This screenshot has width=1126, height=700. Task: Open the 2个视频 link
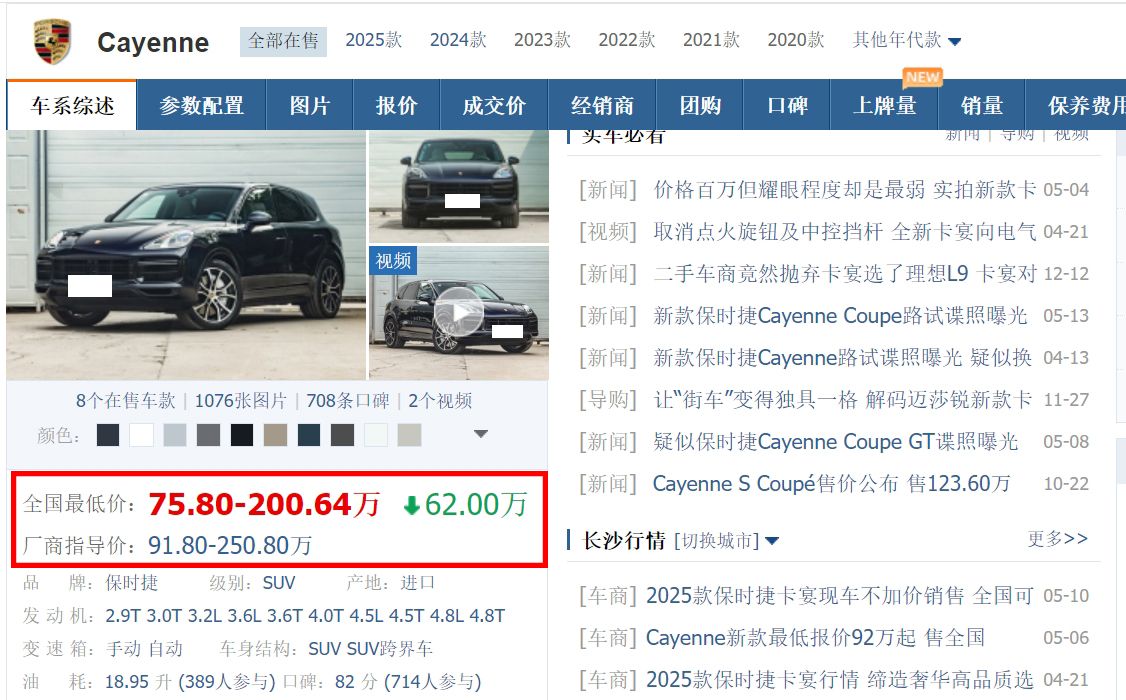440,401
